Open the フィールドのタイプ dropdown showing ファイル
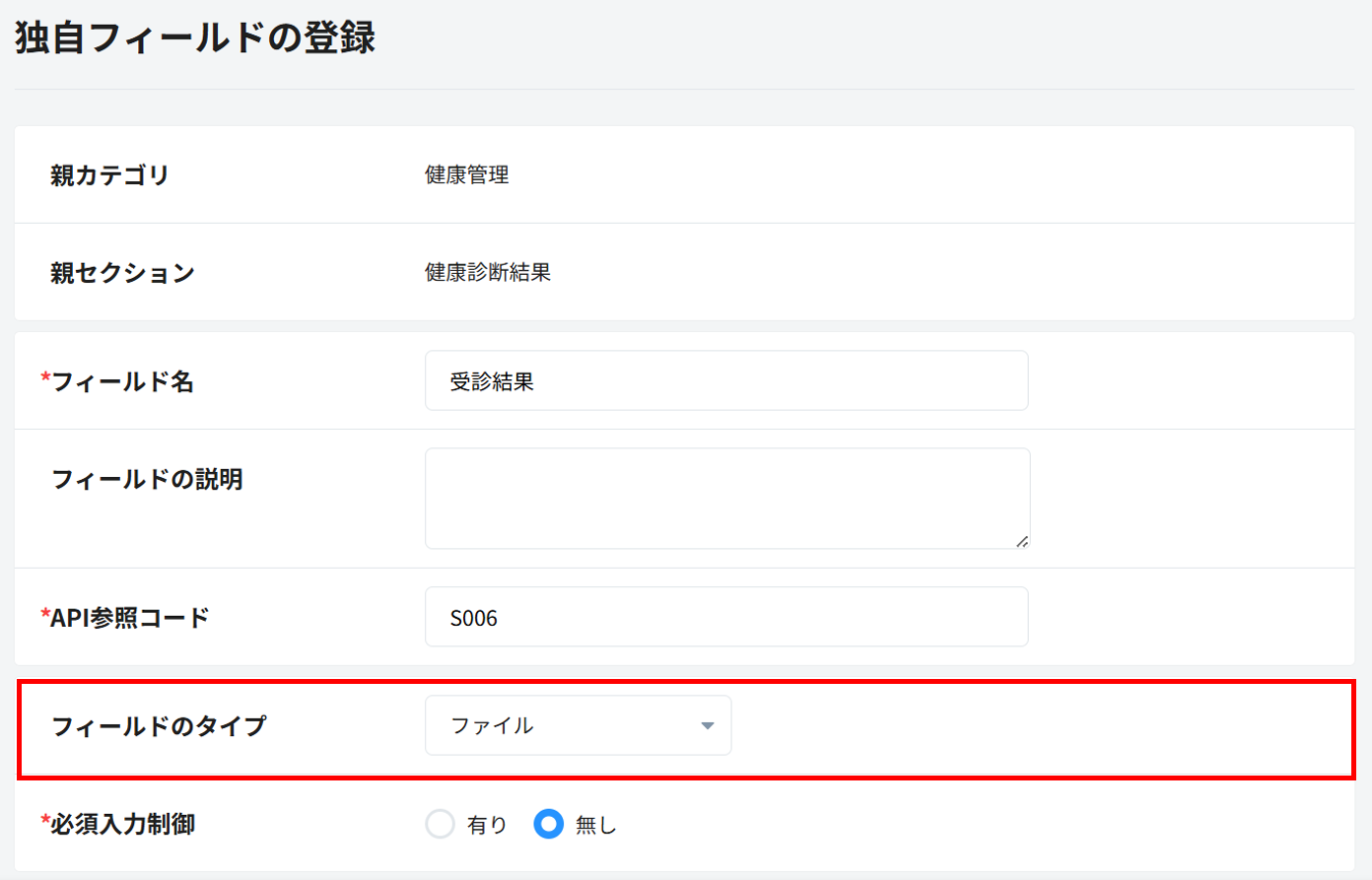 pos(578,726)
